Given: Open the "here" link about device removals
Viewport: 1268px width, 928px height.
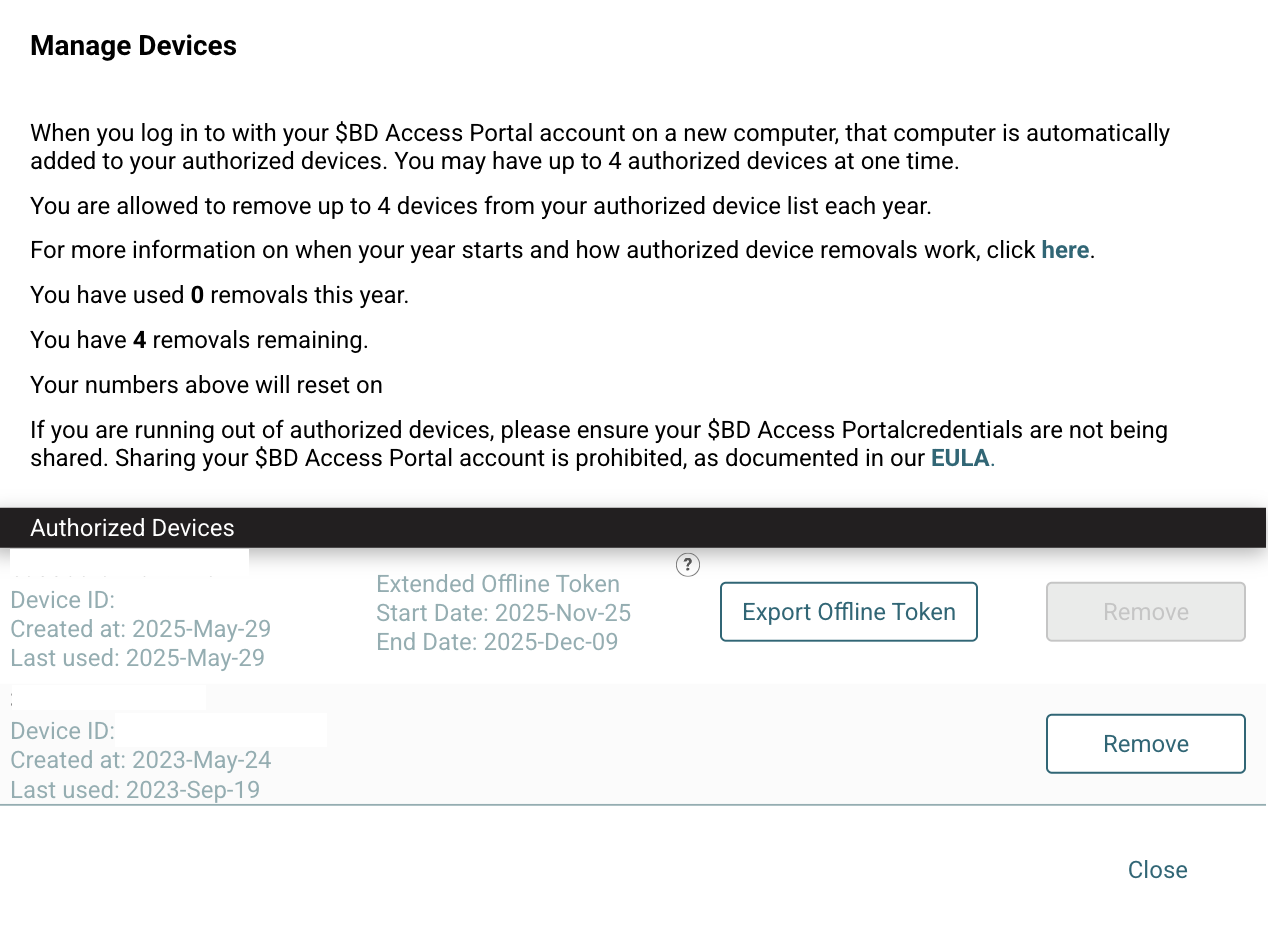Looking at the screenshot, I should [x=1065, y=250].
